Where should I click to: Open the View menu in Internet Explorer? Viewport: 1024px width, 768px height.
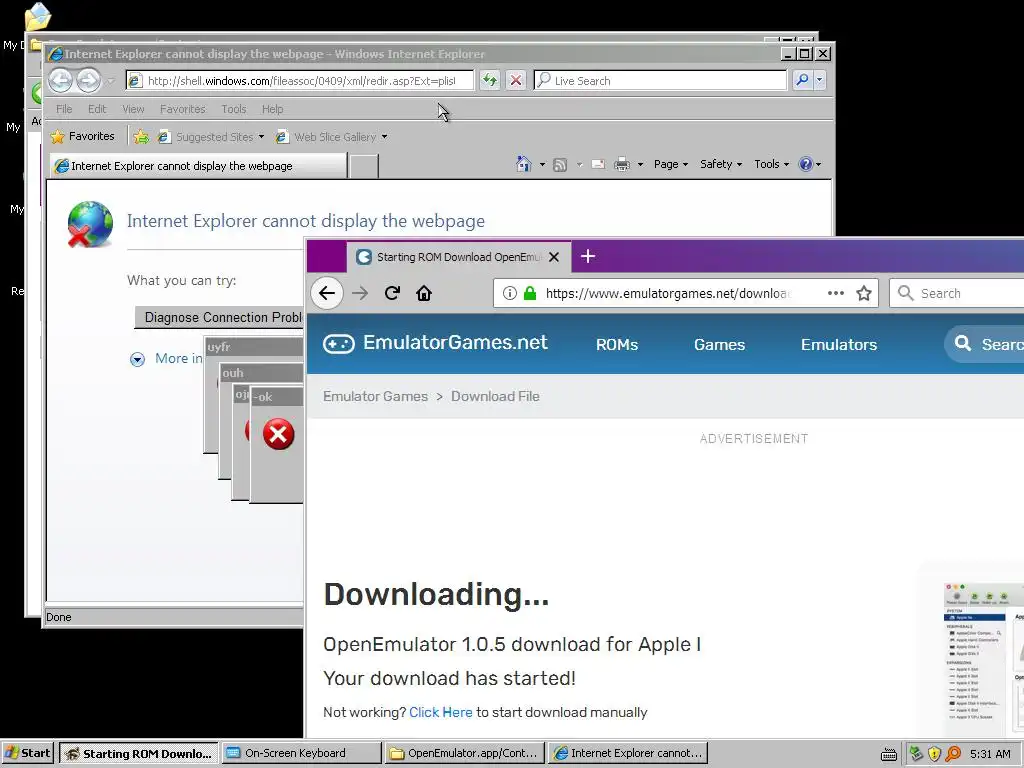click(133, 109)
